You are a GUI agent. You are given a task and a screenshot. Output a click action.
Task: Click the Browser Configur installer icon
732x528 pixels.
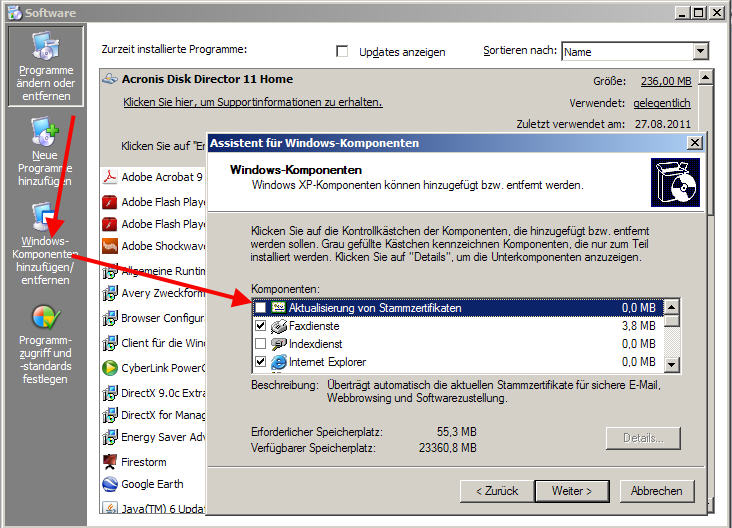point(110,318)
